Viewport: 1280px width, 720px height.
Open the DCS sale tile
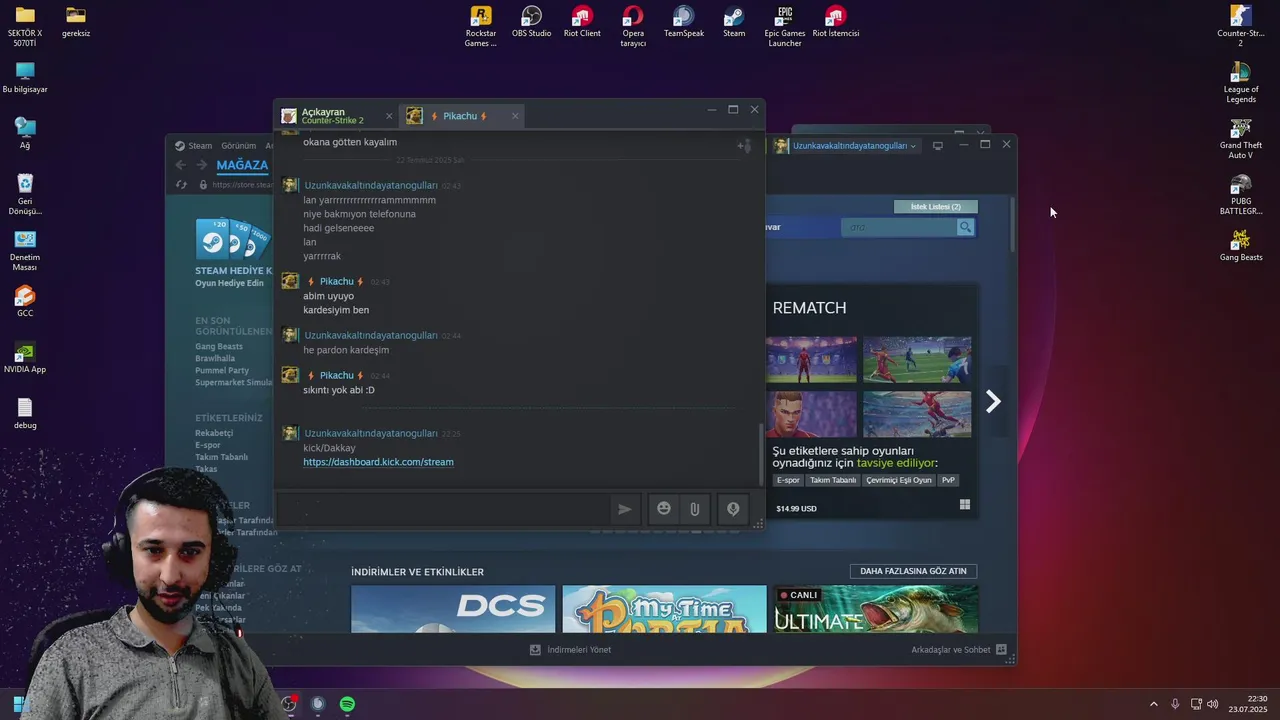[x=453, y=609]
